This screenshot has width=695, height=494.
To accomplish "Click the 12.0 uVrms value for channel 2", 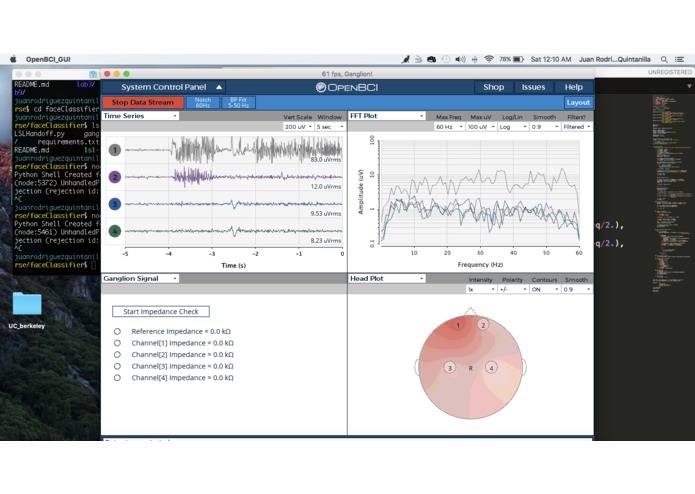I will (326, 187).
